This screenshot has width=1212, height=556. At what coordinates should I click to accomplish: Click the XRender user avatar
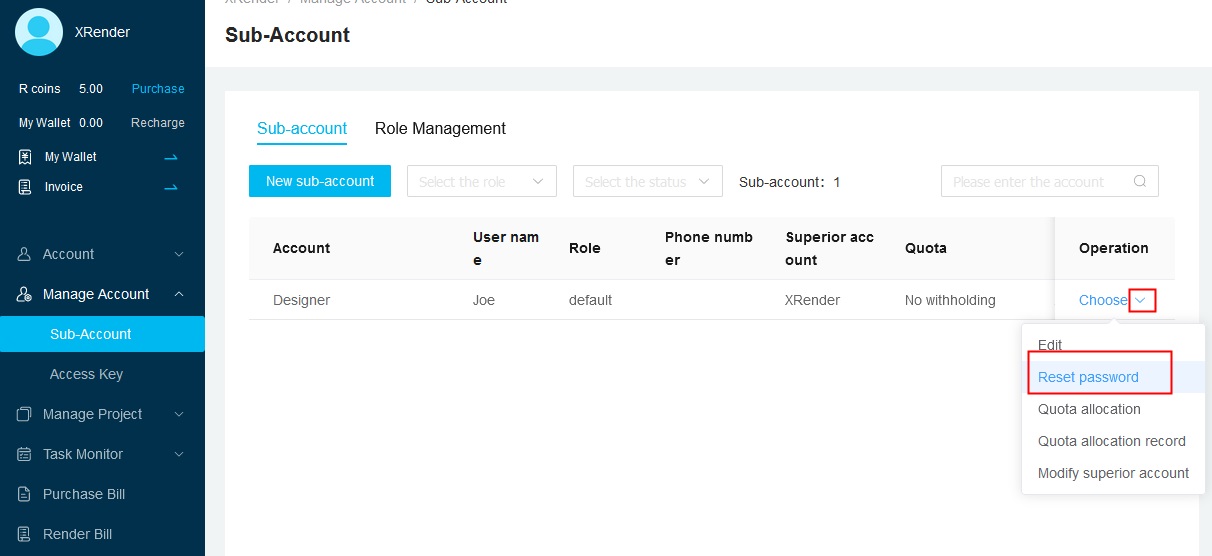(39, 32)
